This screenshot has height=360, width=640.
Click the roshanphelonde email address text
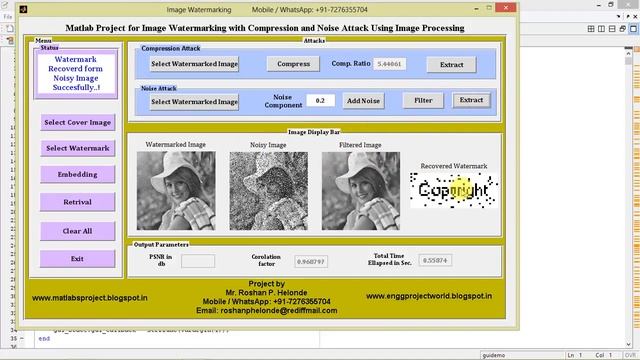(x=279, y=311)
